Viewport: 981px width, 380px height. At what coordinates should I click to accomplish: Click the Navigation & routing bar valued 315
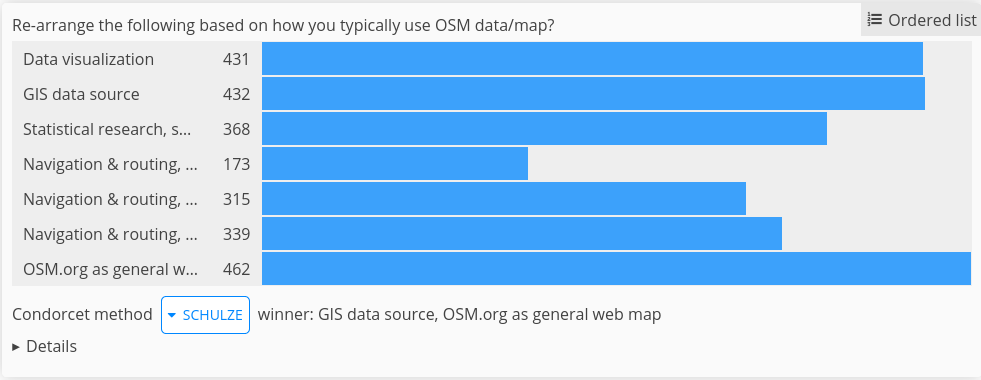(504, 199)
